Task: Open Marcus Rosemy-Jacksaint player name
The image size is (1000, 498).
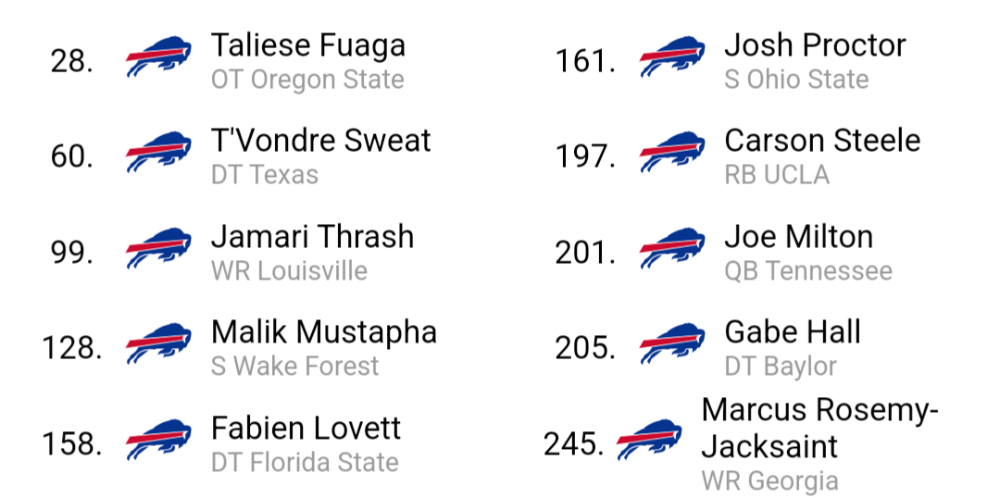Action: click(x=820, y=428)
